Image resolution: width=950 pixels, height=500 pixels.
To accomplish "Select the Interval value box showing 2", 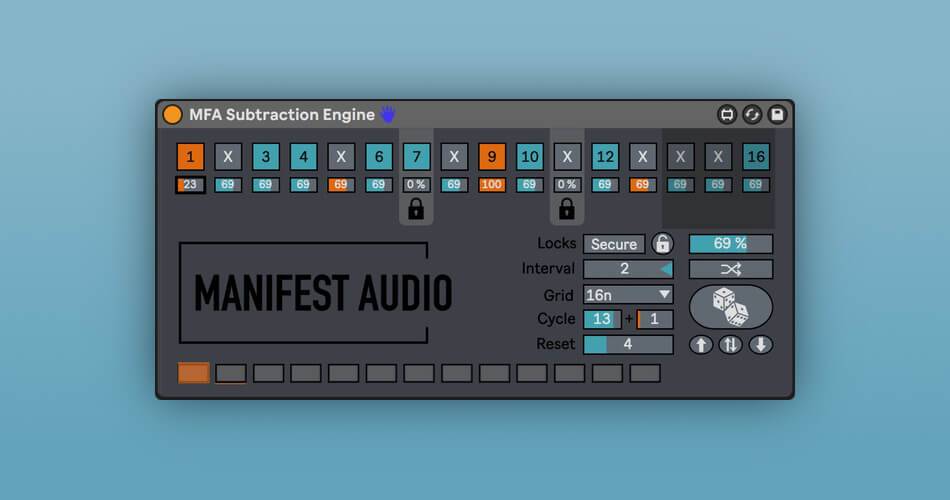I will coord(628,269).
